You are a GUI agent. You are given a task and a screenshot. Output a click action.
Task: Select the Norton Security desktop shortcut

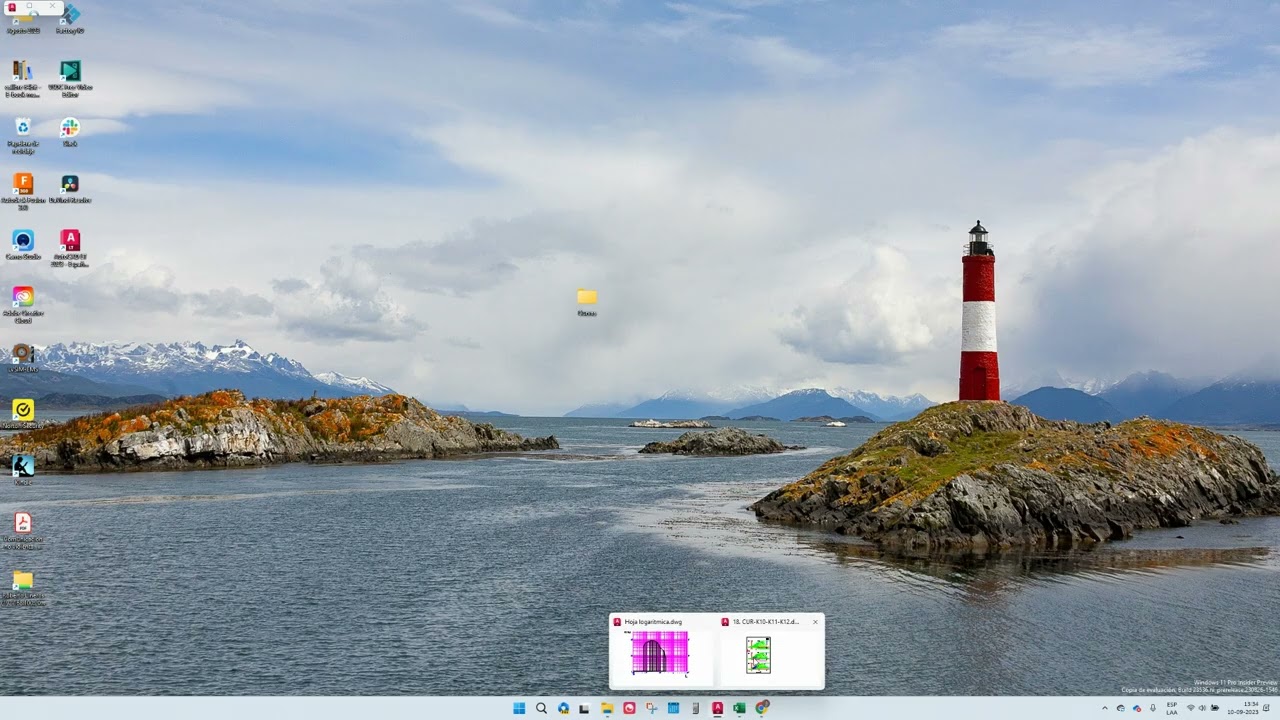pyautogui.click(x=22, y=414)
